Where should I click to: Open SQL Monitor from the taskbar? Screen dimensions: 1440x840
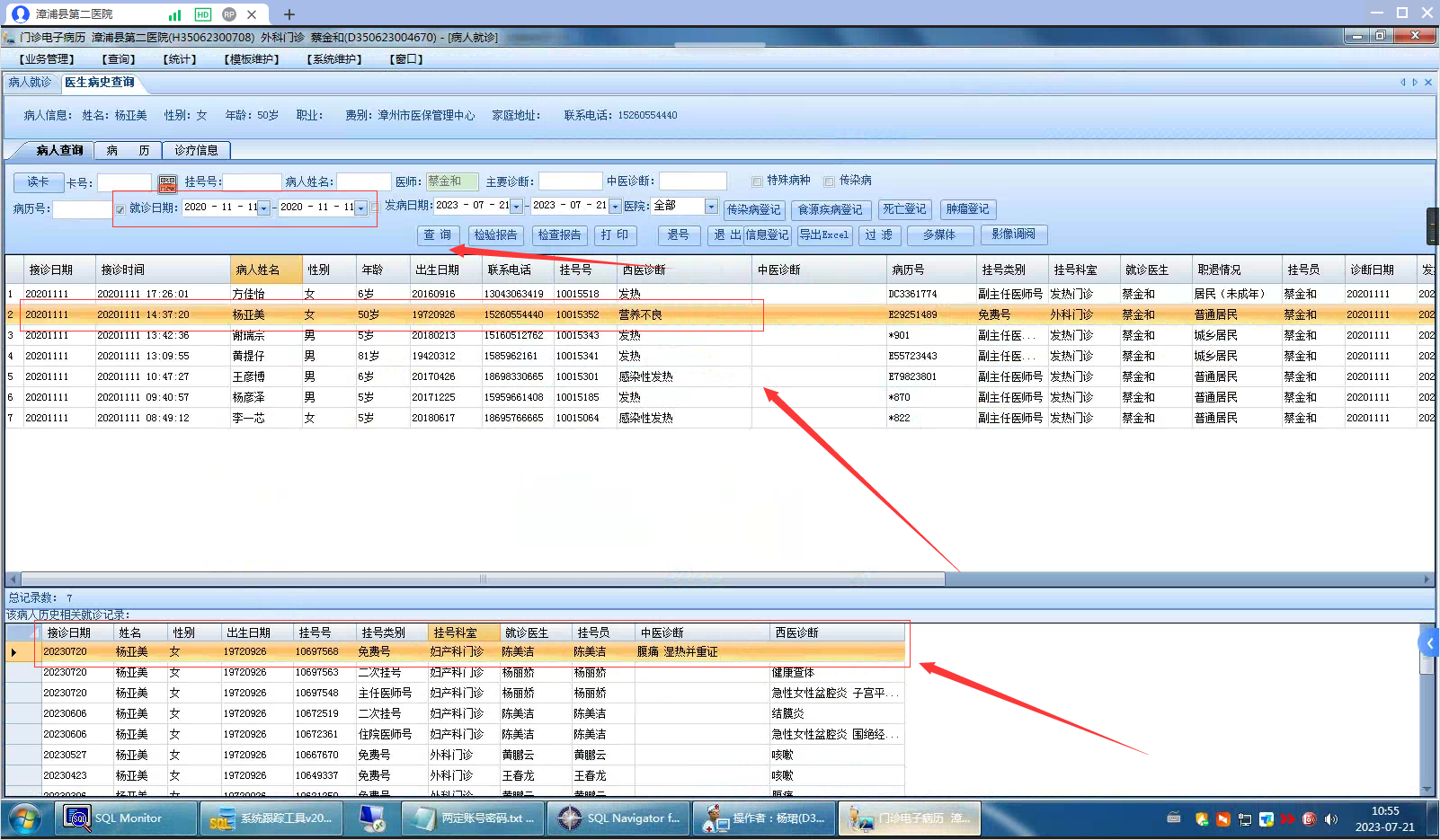tap(127, 818)
